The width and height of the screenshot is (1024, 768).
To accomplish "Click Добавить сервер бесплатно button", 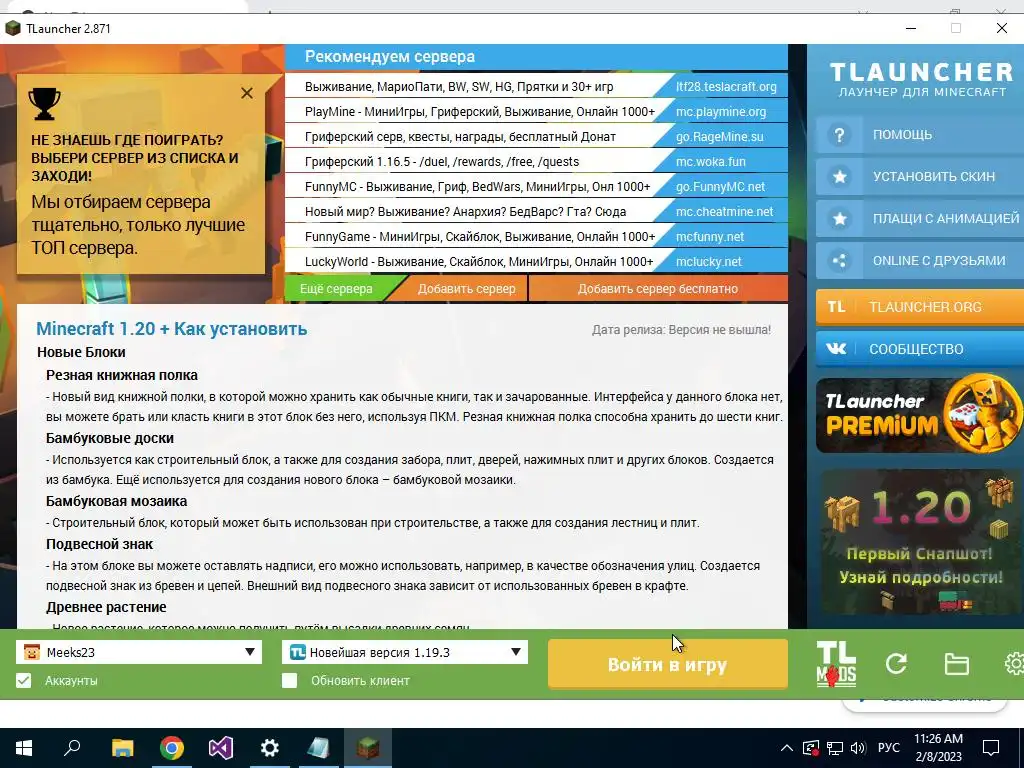I will 658,289.
